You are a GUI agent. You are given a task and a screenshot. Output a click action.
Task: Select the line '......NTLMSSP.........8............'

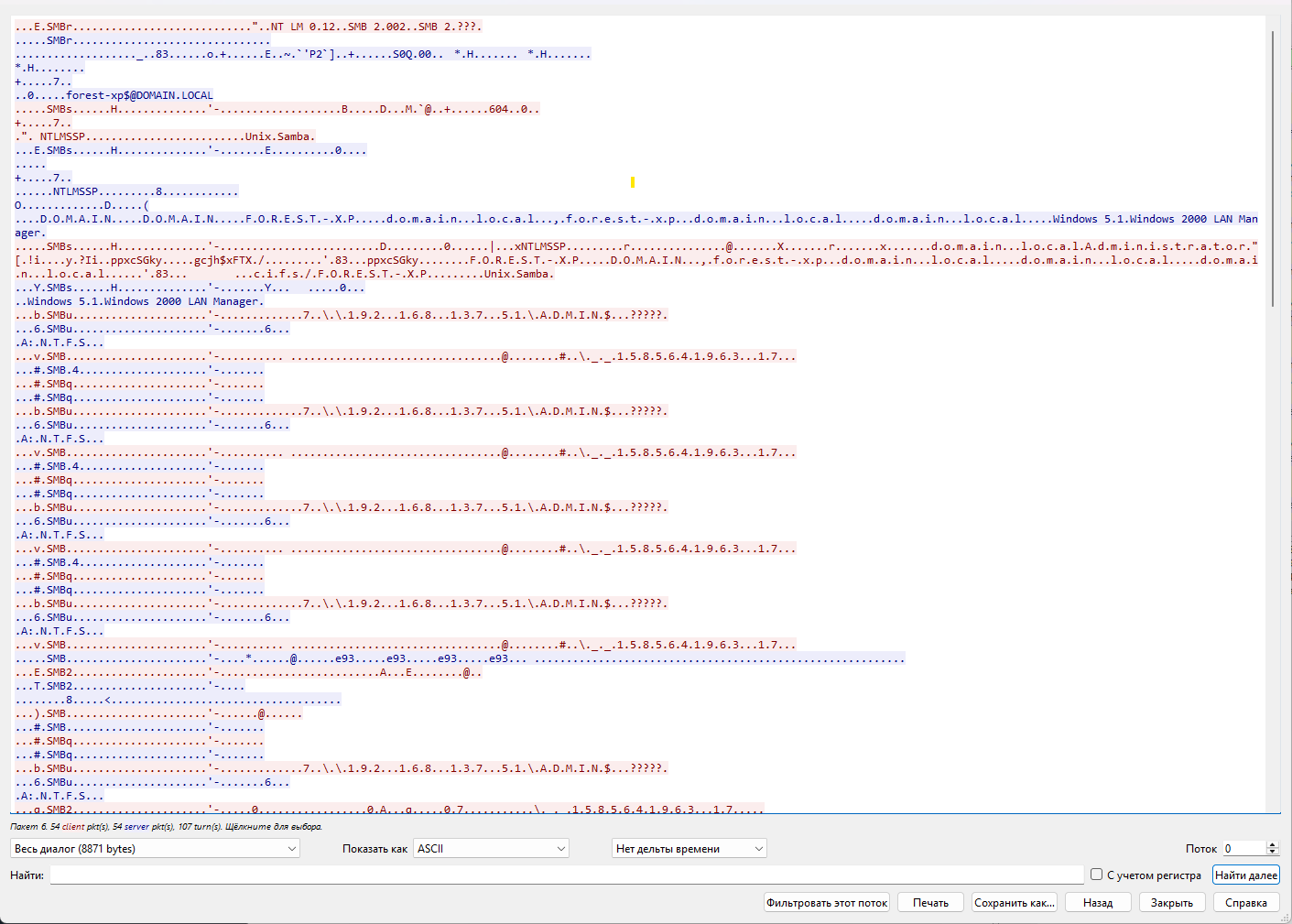[x=126, y=191]
